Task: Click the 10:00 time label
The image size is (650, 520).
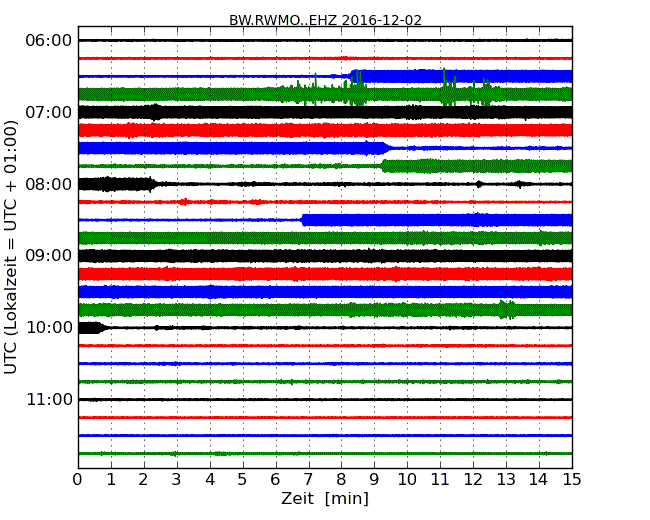Action: pyautogui.click(x=49, y=328)
